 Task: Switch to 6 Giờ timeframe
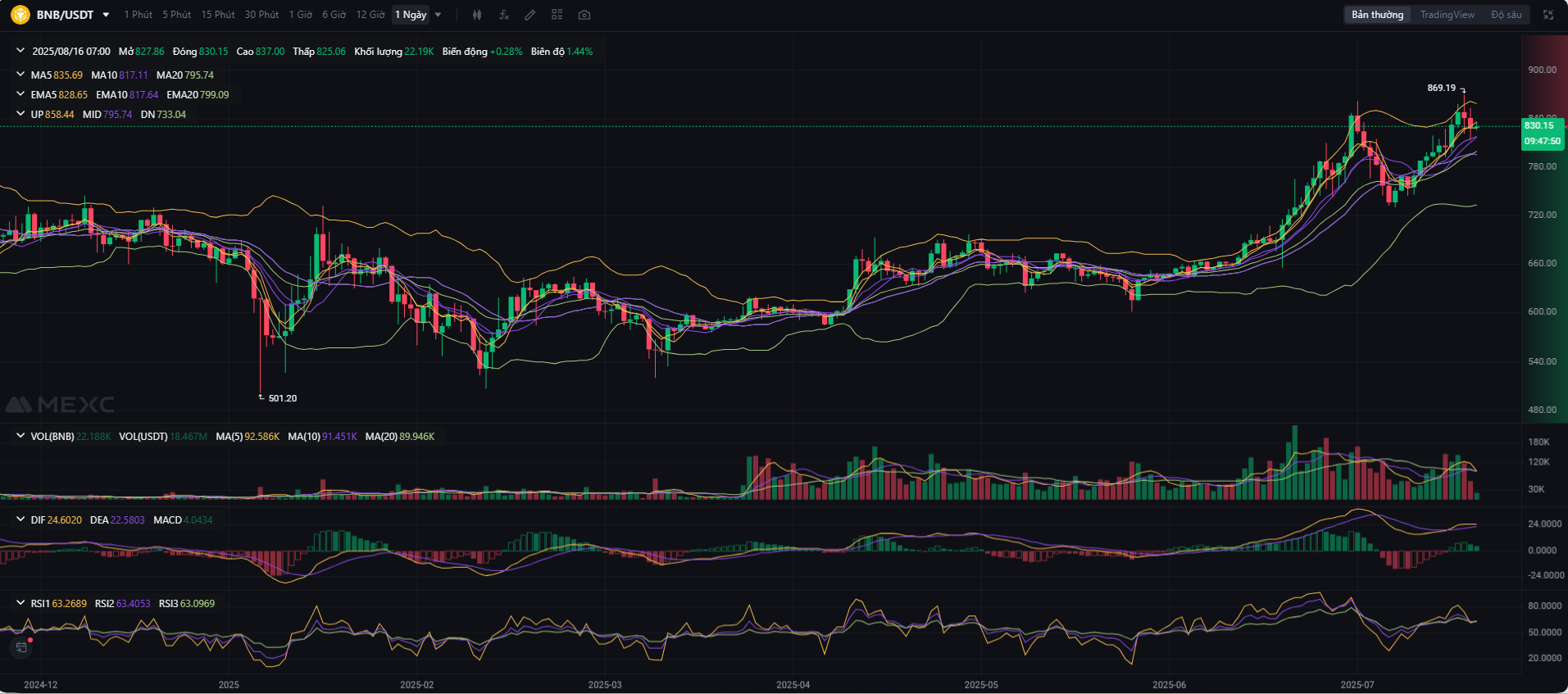point(334,15)
